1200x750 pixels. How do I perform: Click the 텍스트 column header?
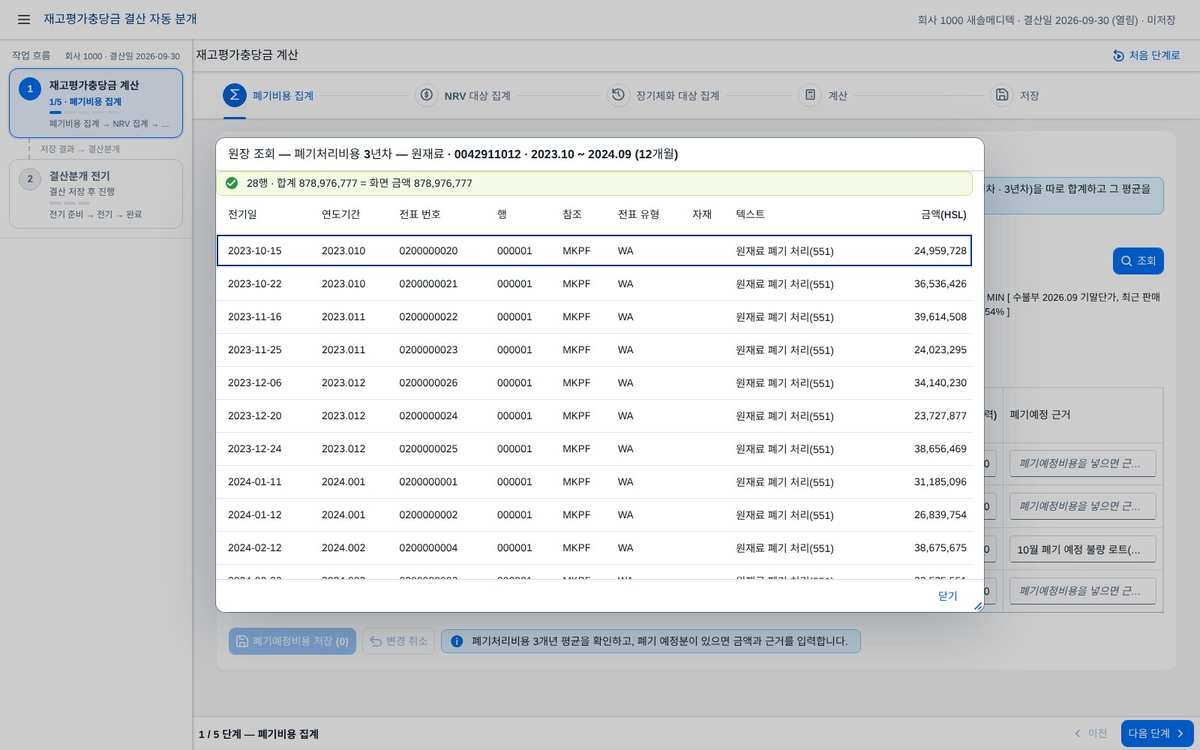751,214
